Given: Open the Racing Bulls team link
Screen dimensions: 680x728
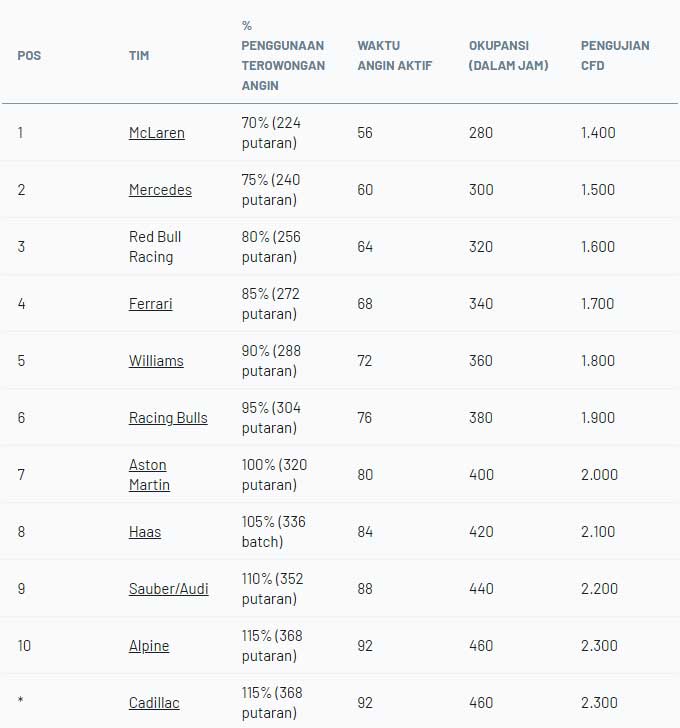Looking at the screenshot, I should (x=168, y=418).
